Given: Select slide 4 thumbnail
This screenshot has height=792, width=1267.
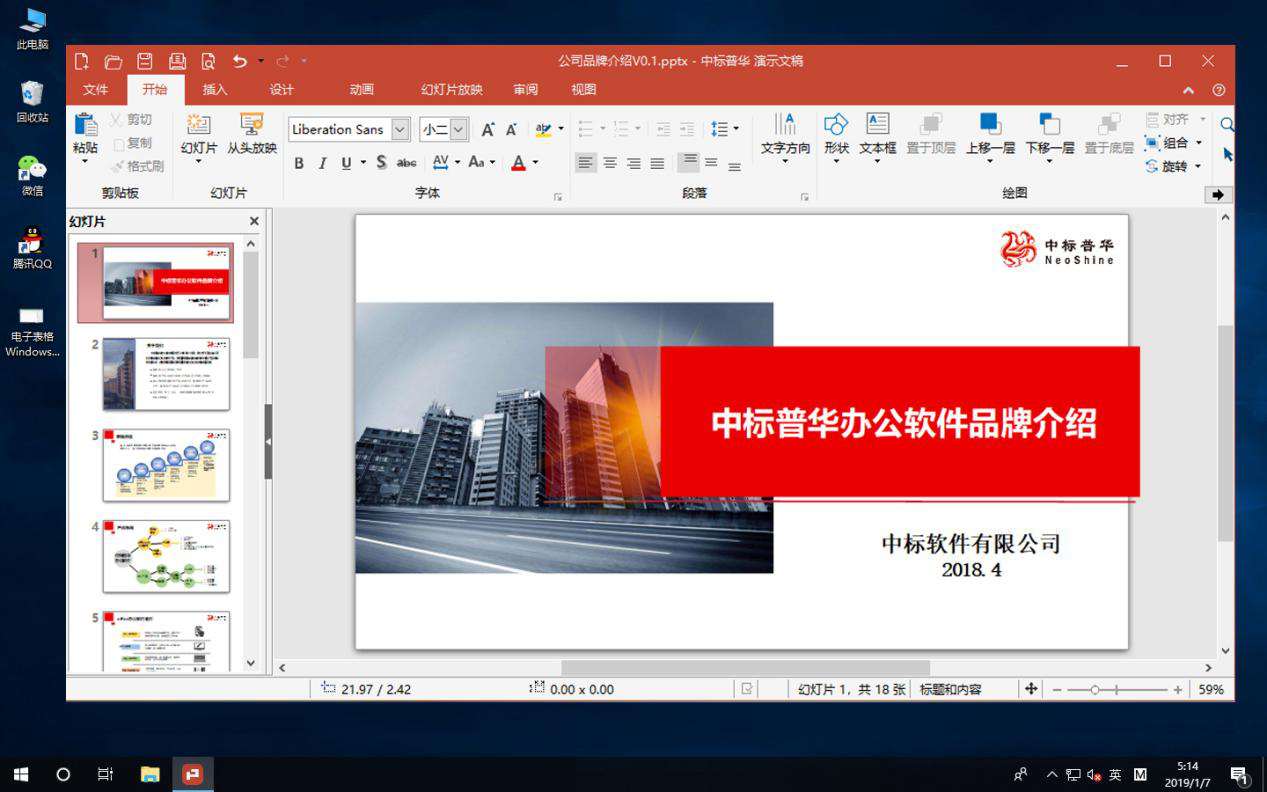Looking at the screenshot, I should coord(166,556).
